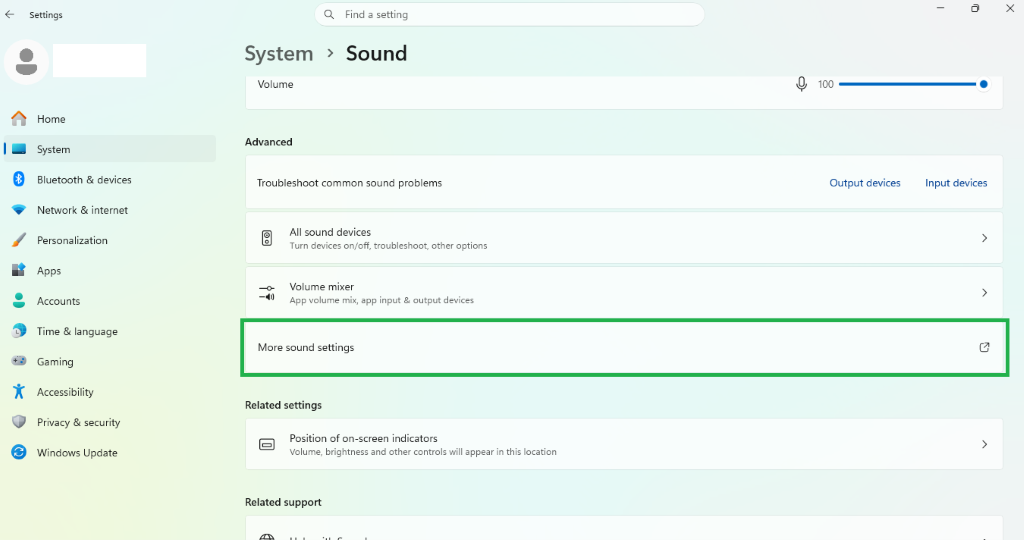
Task: Click the Network wifi icon
Action: (x=19, y=210)
